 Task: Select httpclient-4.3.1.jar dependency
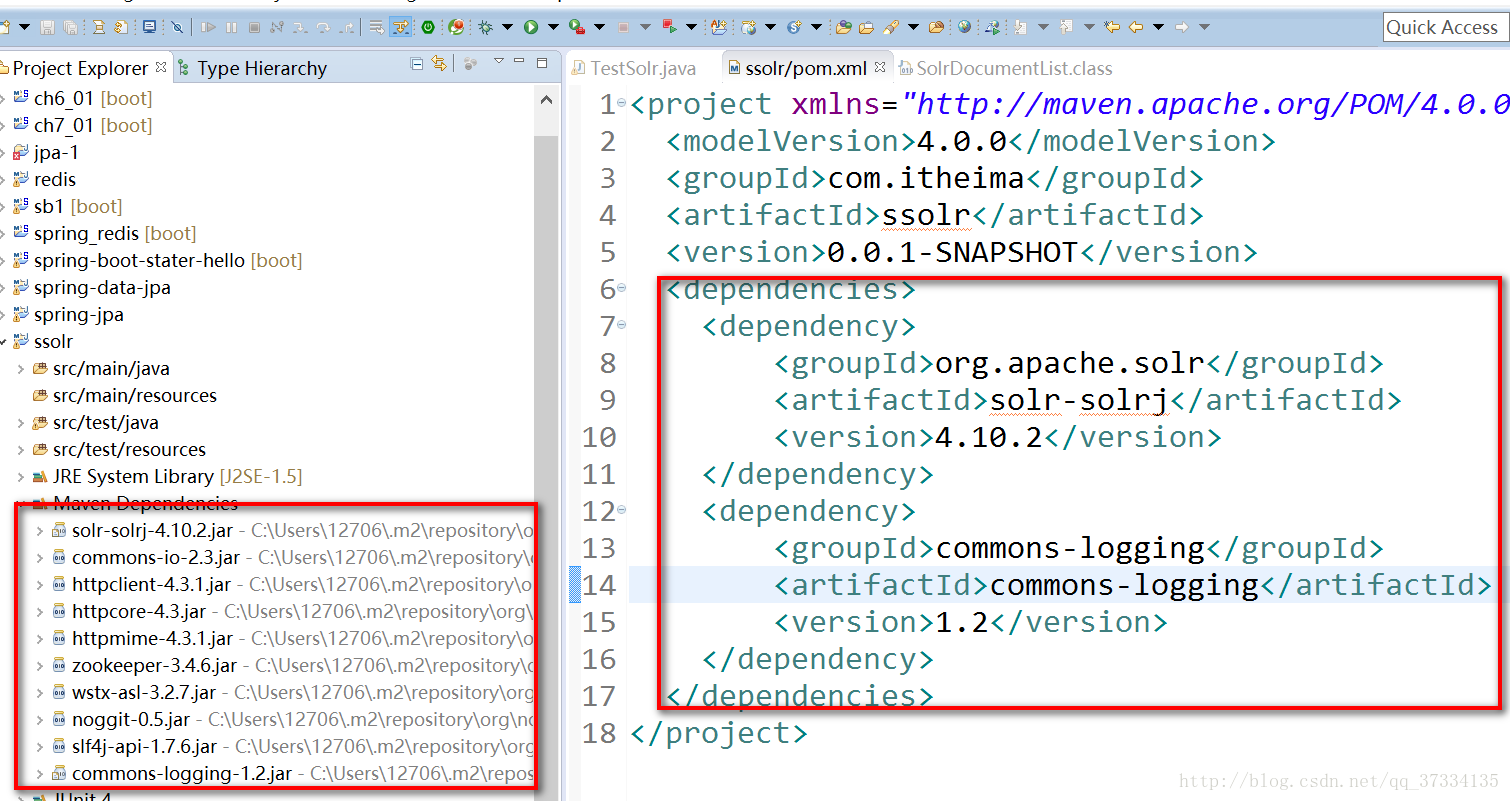[151, 584]
